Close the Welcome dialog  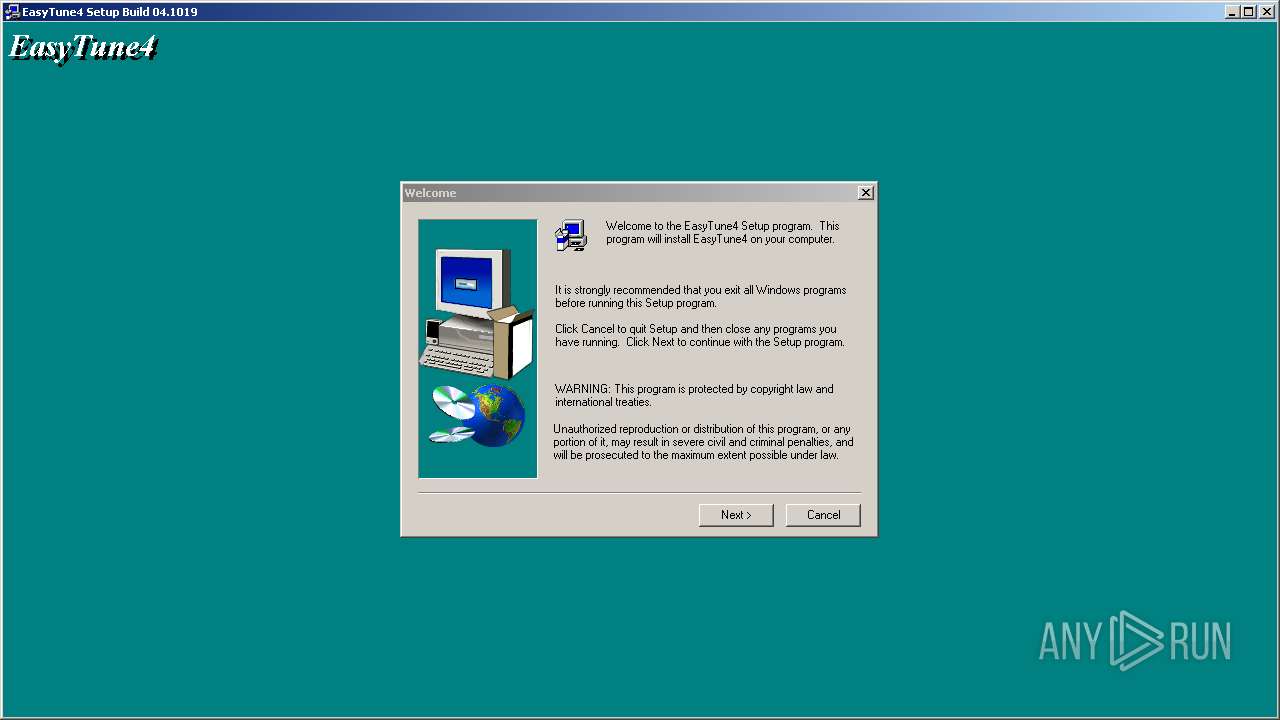[x=866, y=193]
